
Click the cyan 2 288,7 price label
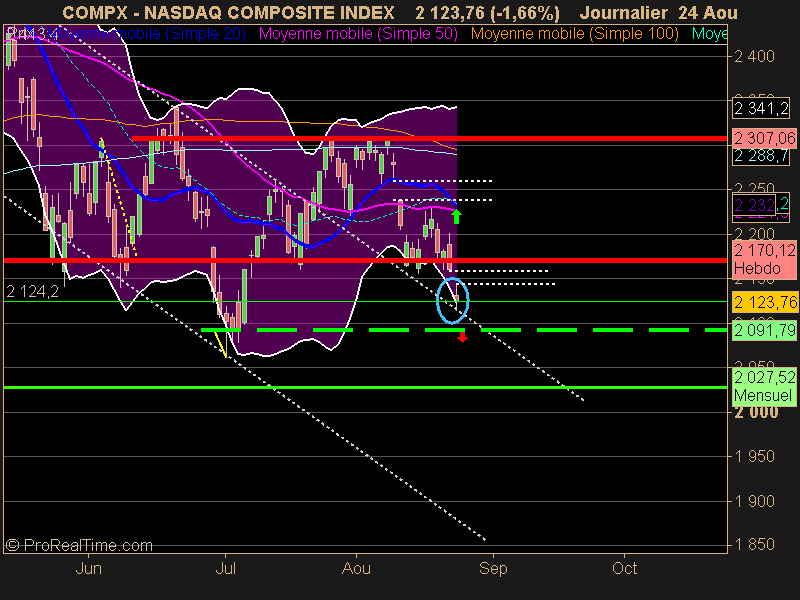pos(761,156)
